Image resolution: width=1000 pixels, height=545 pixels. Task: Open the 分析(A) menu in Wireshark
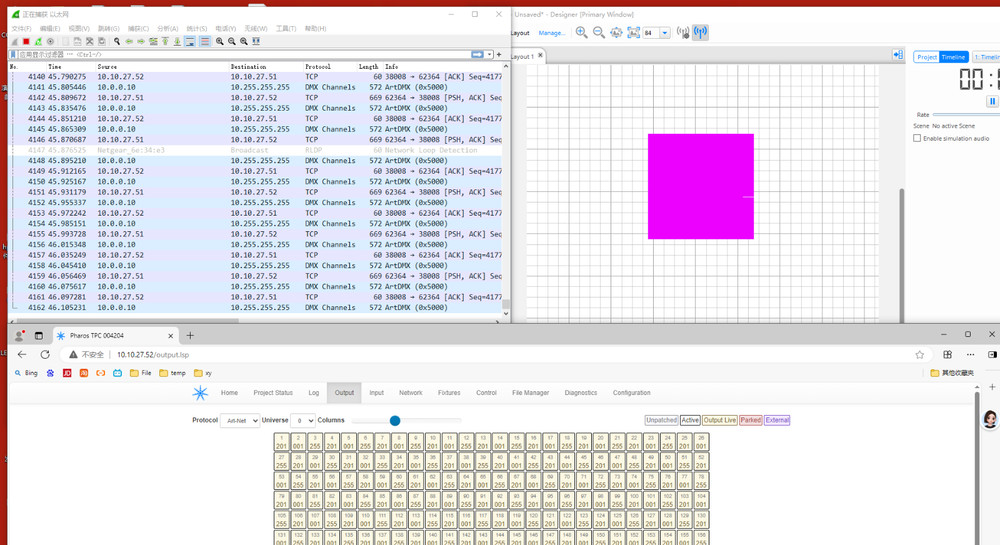coord(167,29)
